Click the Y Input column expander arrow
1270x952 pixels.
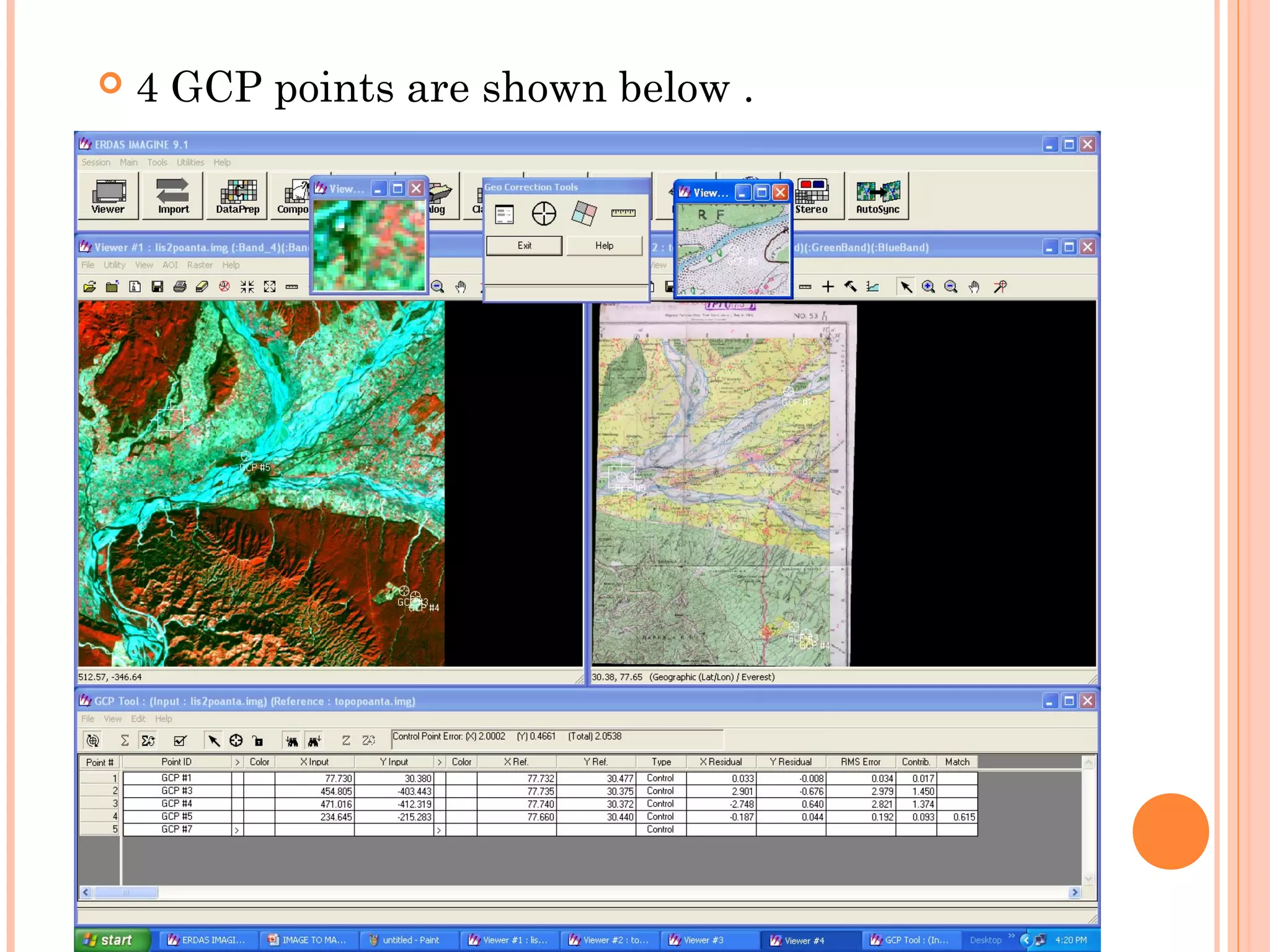coord(440,762)
